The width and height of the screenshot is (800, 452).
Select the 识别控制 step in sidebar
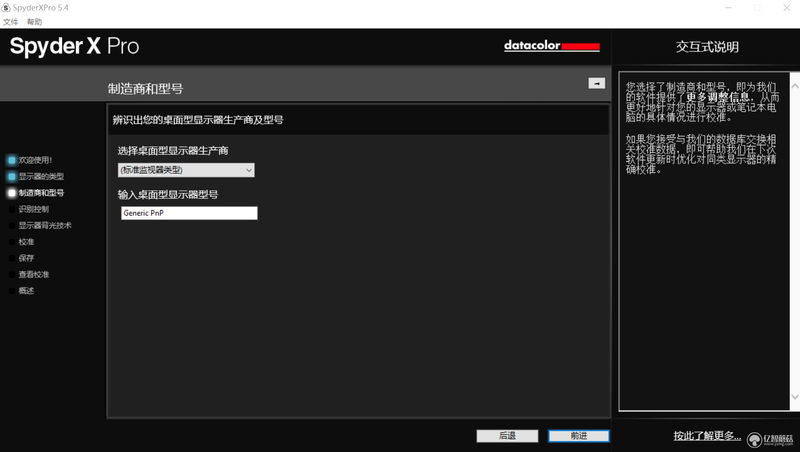tap(29, 209)
